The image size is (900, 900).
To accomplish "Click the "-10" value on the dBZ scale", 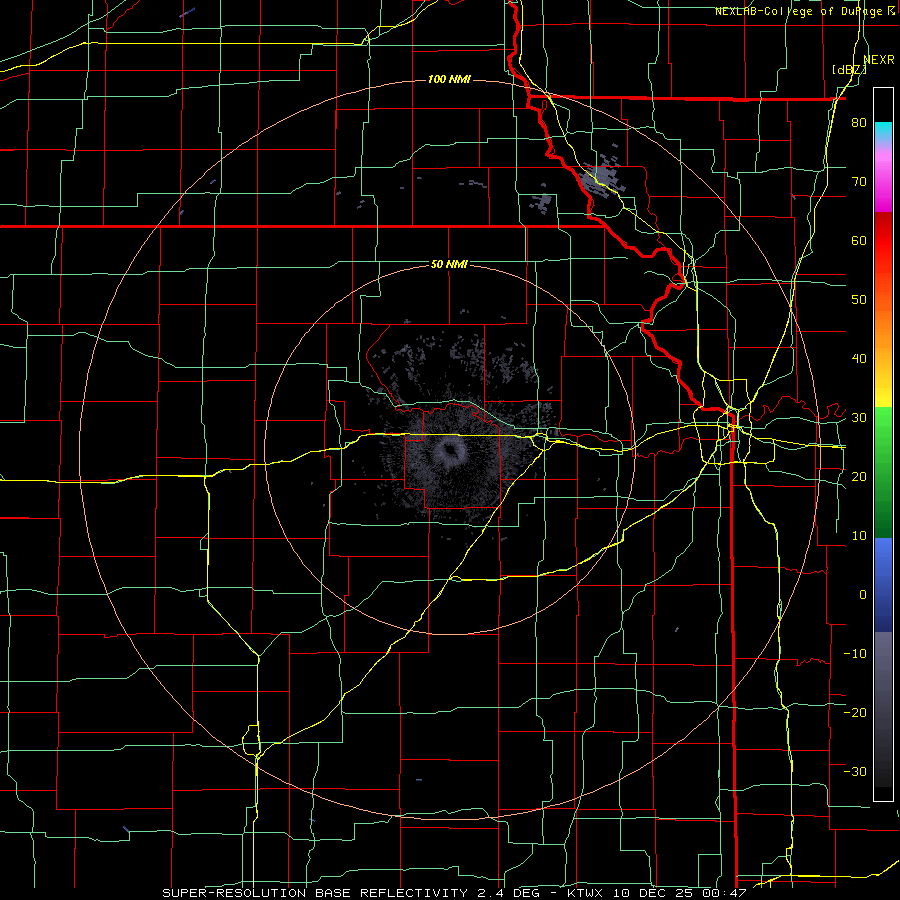I will [x=855, y=654].
